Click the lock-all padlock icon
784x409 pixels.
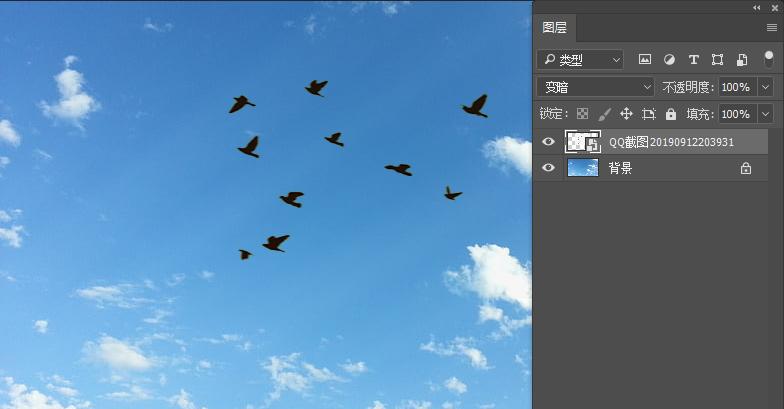pyautogui.click(x=671, y=114)
